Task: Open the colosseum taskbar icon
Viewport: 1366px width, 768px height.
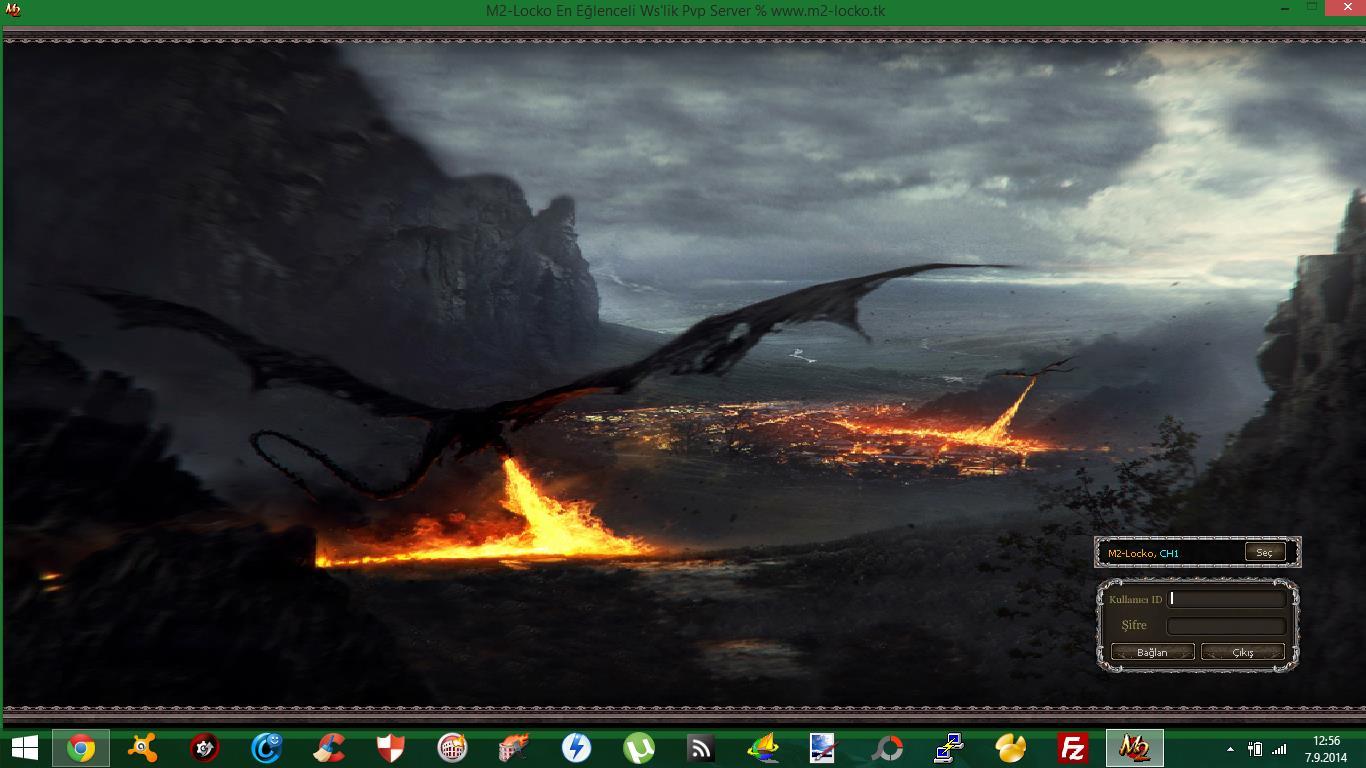Action: tap(452, 748)
